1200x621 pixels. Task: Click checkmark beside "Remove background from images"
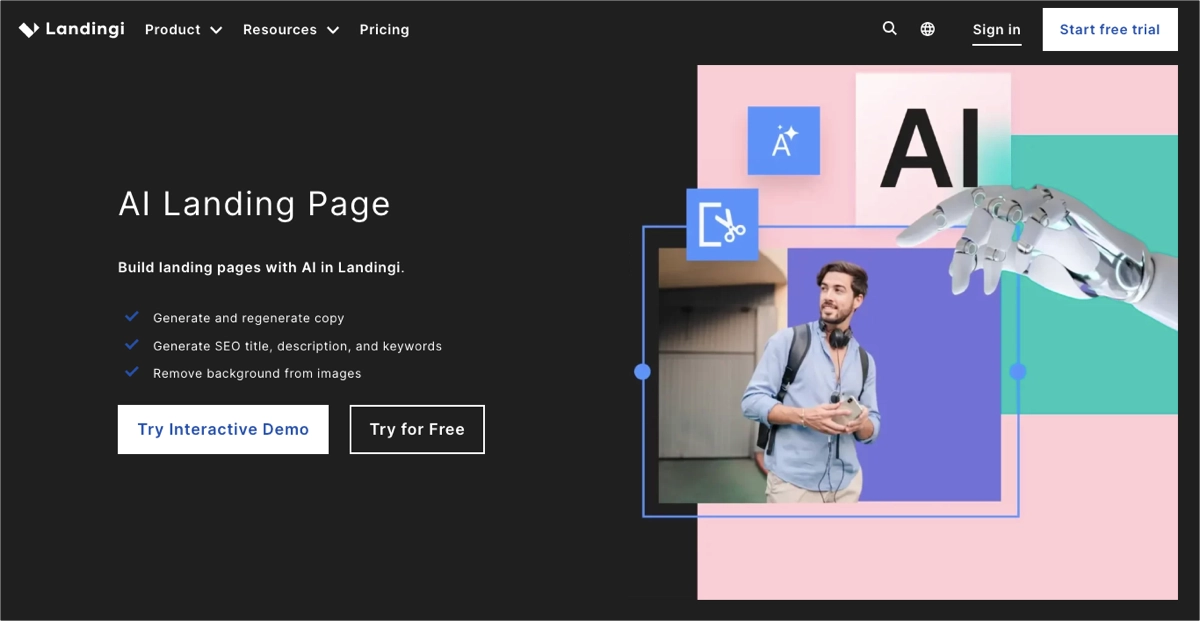coord(132,371)
